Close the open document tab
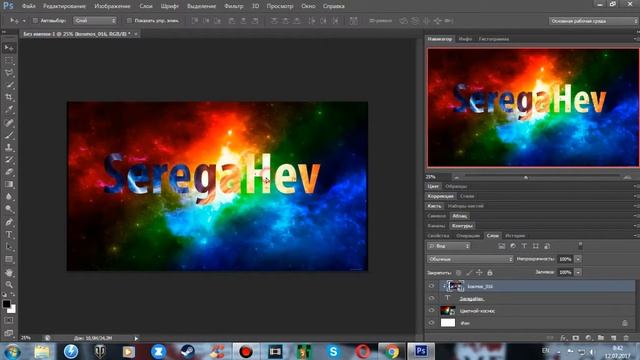The width and height of the screenshot is (640, 360). click(x=136, y=34)
